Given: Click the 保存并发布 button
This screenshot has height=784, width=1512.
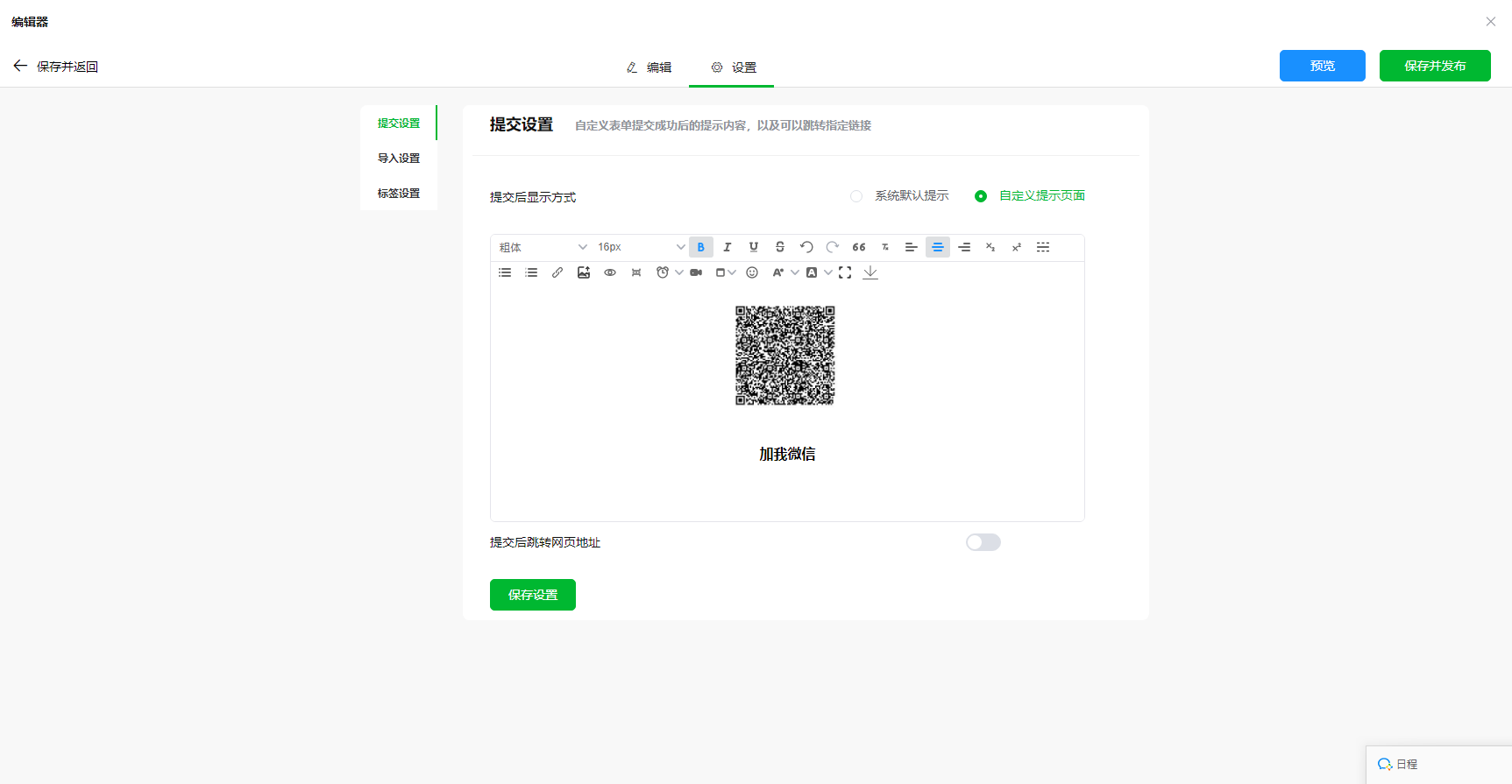Looking at the screenshot, I should click(1435, 66).
